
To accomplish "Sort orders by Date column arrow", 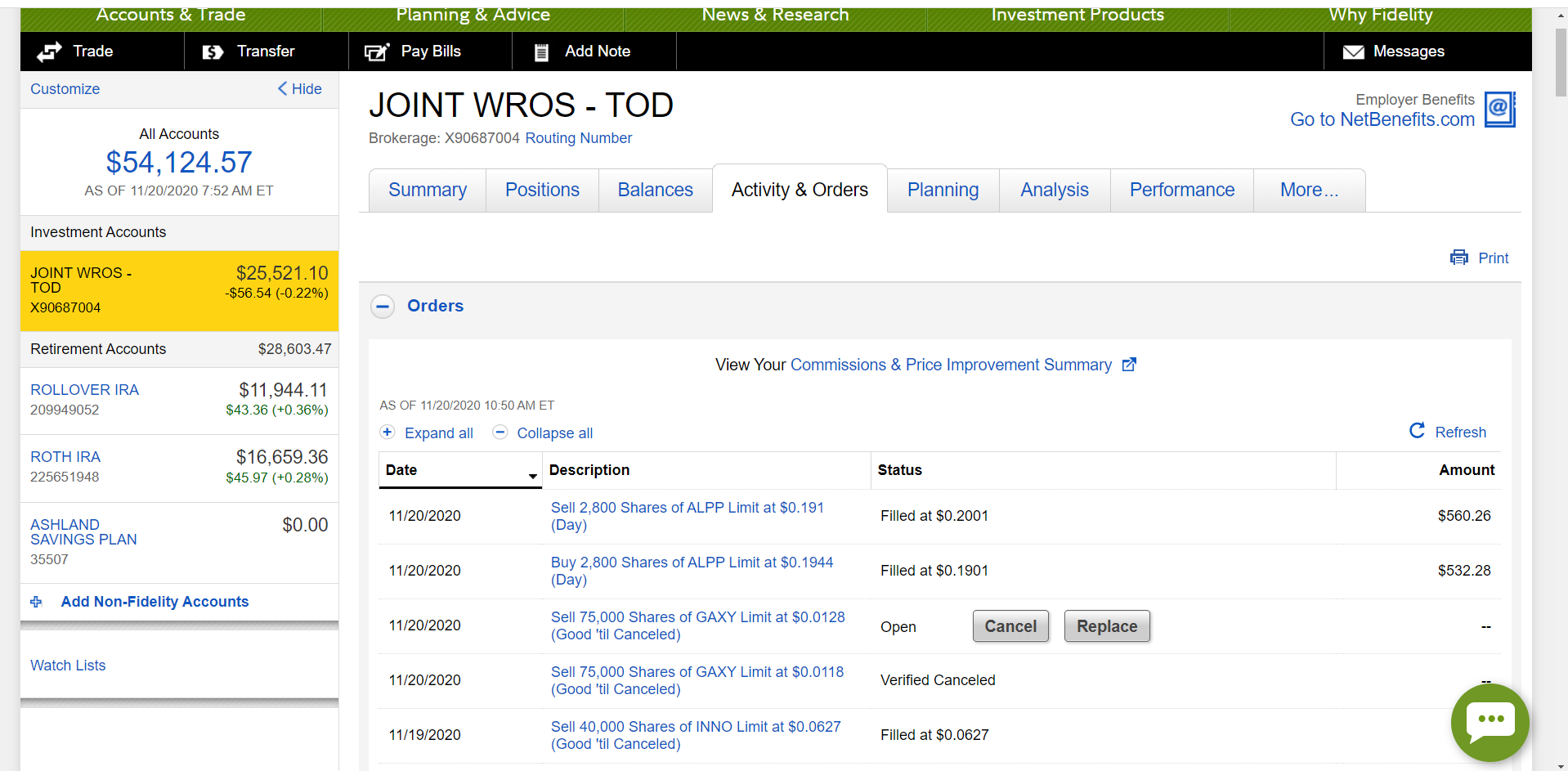I will coord(533,476).
